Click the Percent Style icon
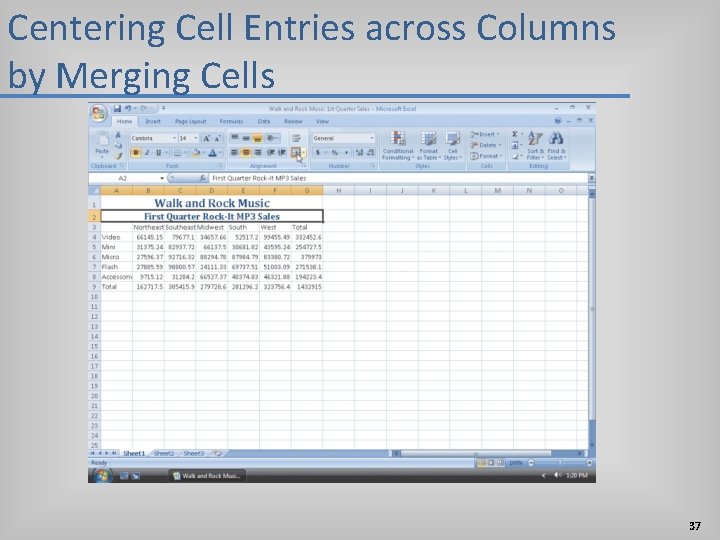This screenshot has height=540, width=720. [x=335, y=152]
